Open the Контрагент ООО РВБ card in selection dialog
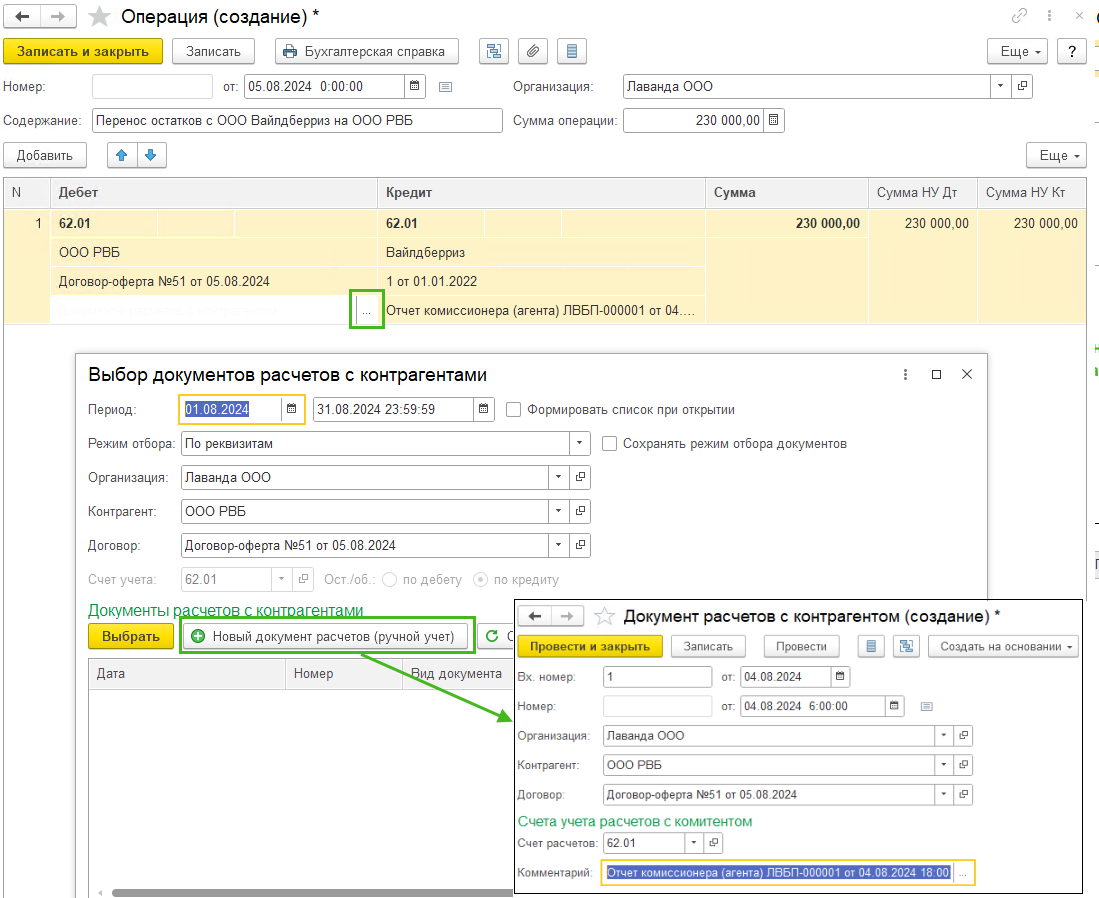 (580, 511)
